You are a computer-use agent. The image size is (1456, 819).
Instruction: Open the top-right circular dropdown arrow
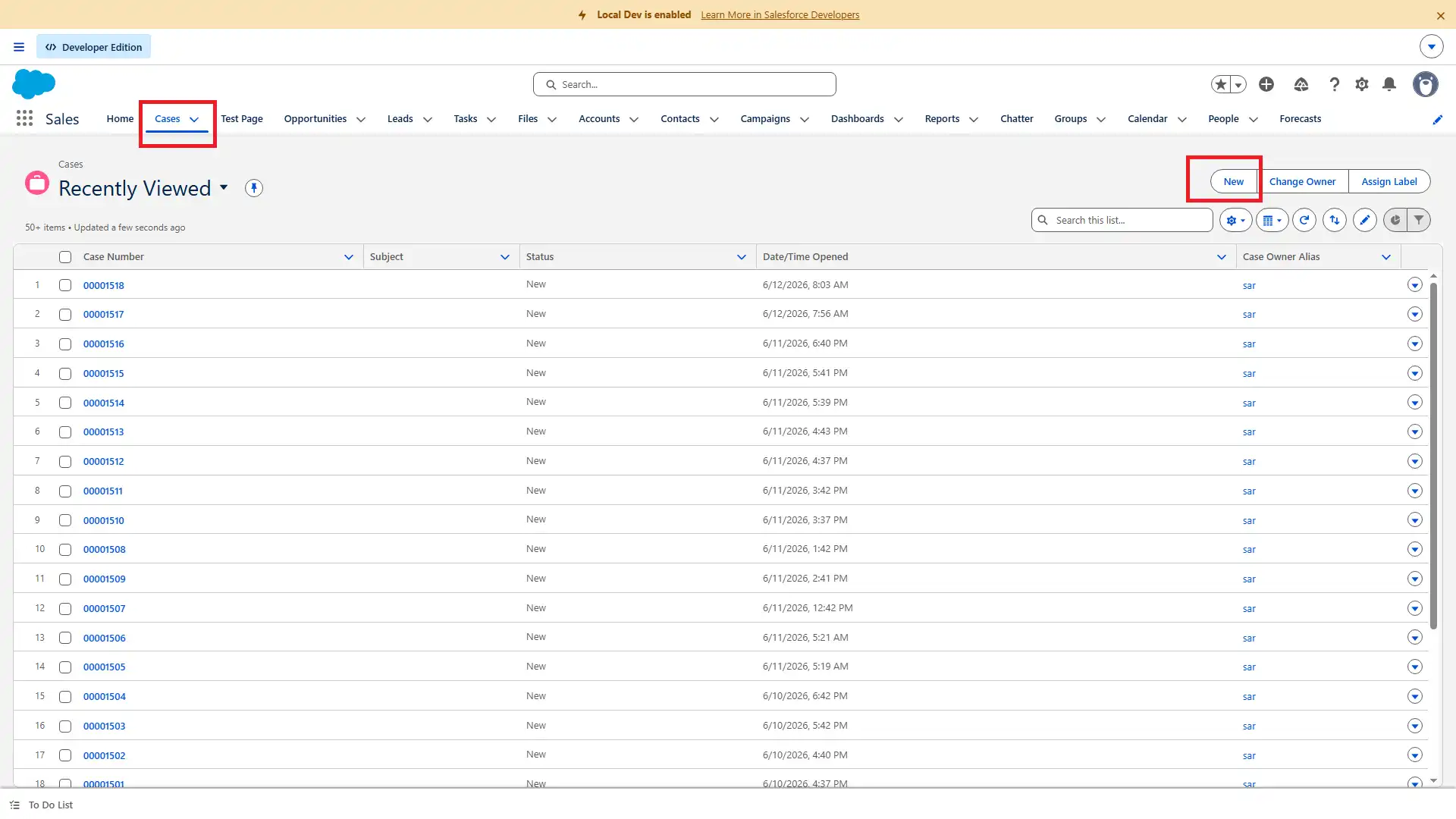pyautogui.click(x=1432, y=47)
